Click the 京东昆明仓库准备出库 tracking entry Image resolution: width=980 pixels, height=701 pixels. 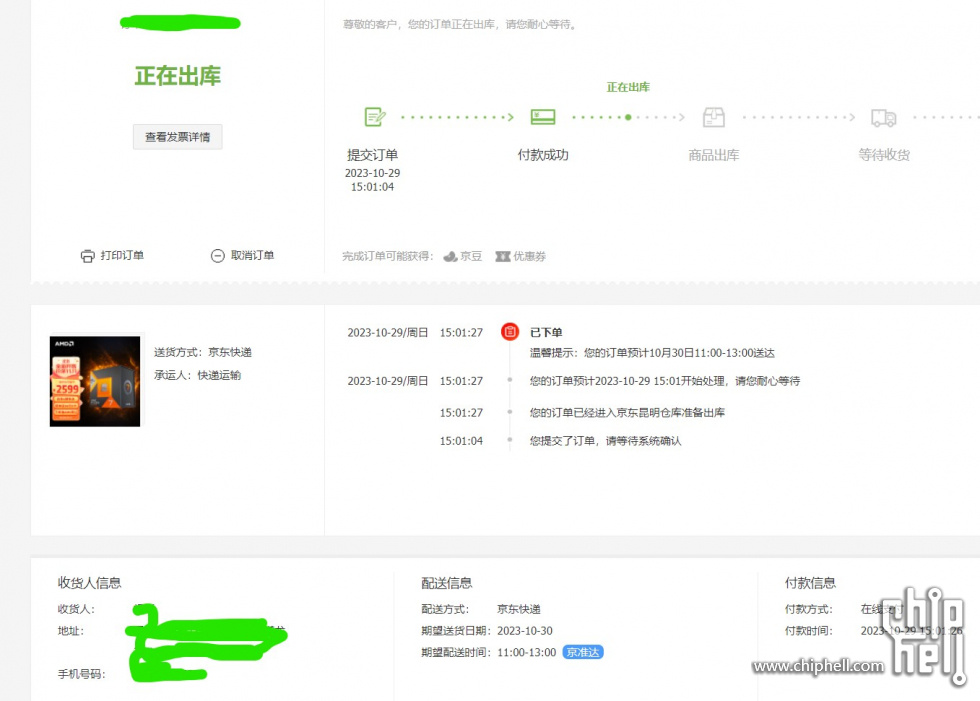coord(627,412)
